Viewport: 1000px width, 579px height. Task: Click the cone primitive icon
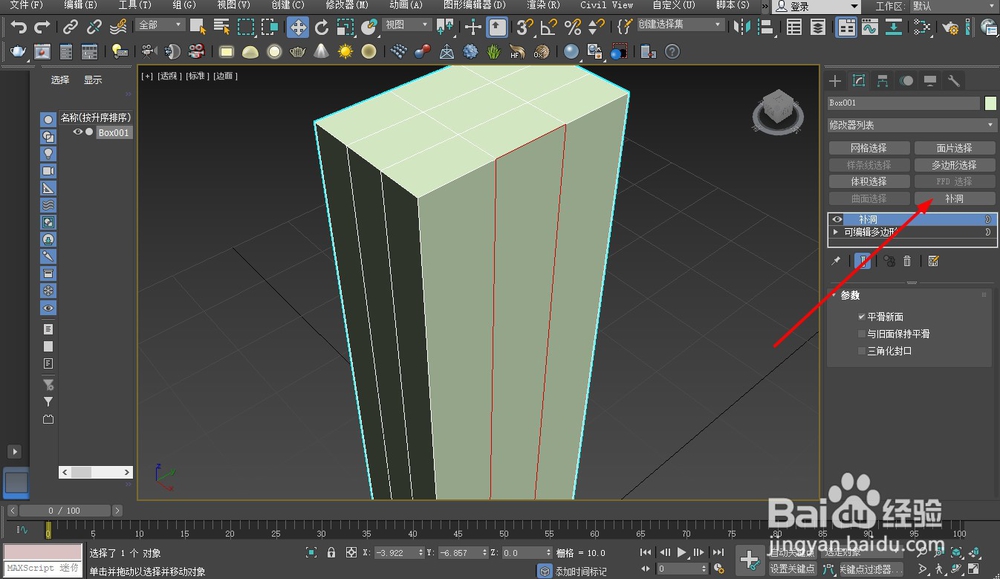[321, 51]
